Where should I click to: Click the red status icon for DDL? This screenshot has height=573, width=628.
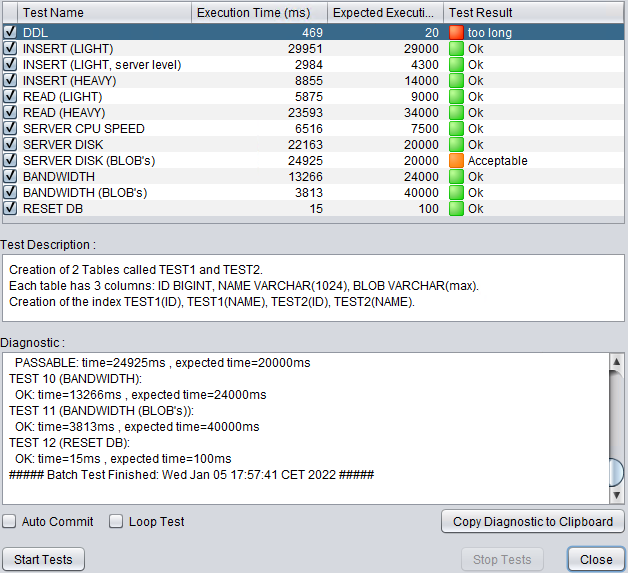456,32
